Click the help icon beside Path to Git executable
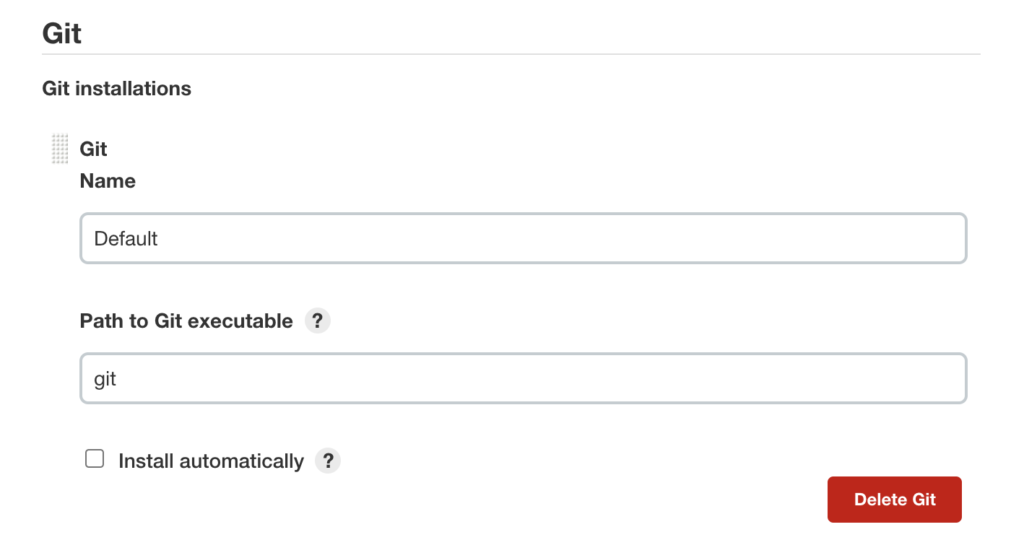This screenshot has height=540, width=1024. 317,321
